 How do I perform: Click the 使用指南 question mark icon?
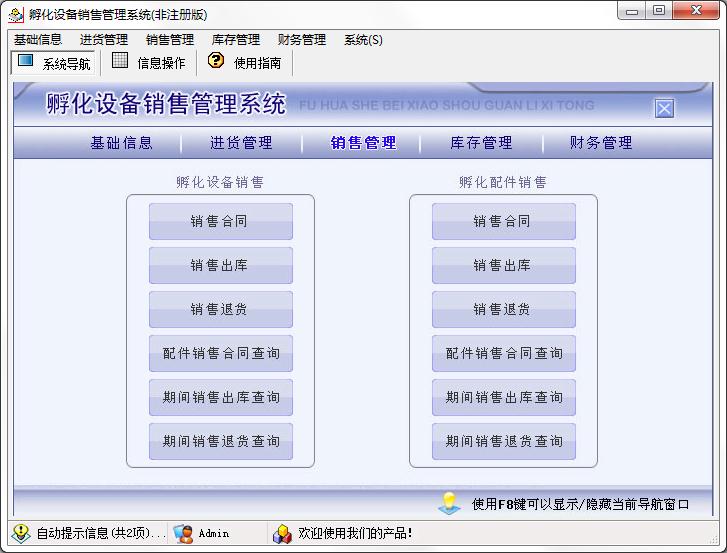[x=216, y=60]
